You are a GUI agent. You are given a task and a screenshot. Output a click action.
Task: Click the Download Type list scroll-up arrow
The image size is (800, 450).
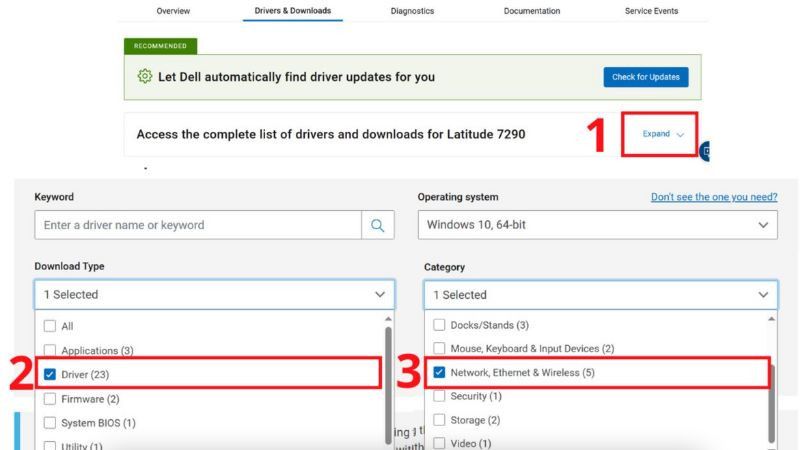[388, 319]
